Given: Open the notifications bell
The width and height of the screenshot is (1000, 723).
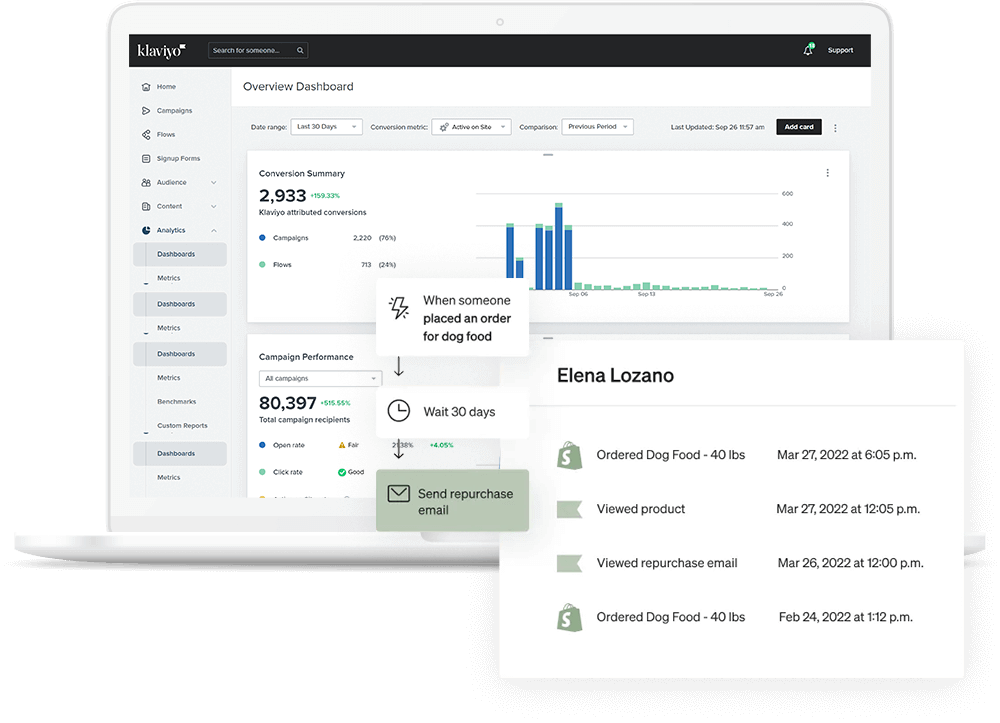Looking at the screenshot, I should tap(808, 50).
